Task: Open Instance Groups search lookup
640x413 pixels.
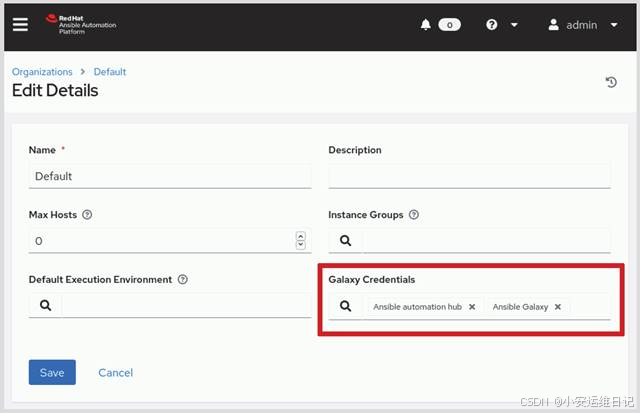Action: click(x=346, y=241)
